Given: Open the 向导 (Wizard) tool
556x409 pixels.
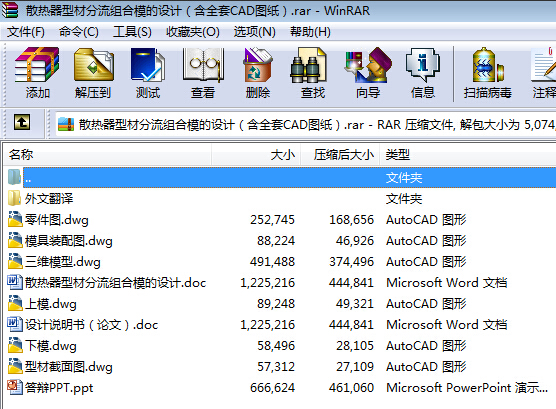Looking at the screenshot, I should [368, 65].
